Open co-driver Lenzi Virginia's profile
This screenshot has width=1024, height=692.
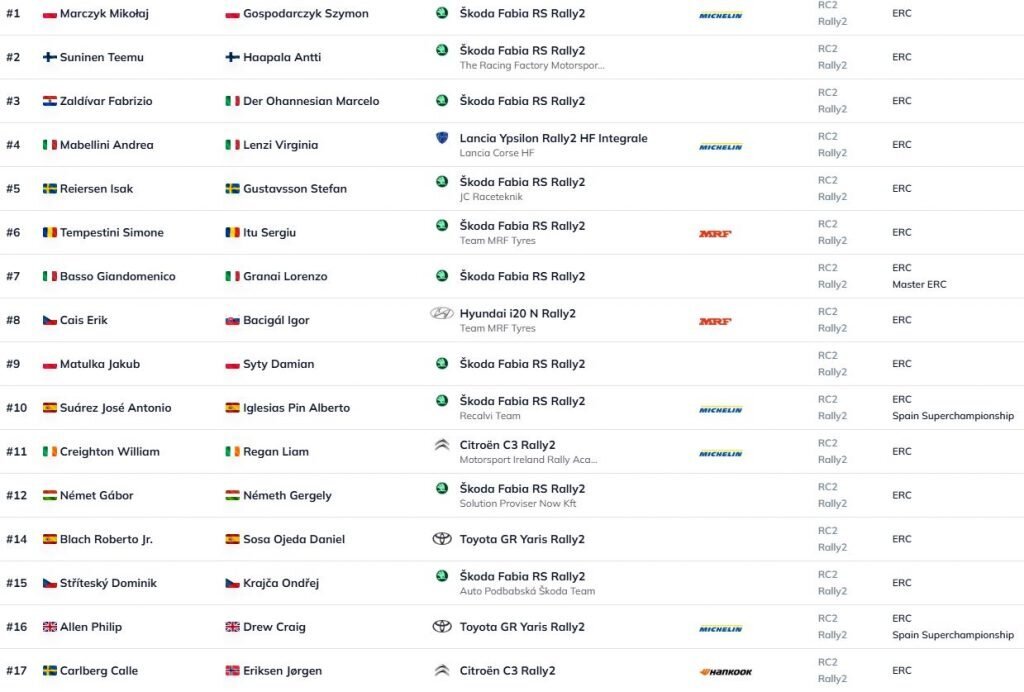[280, 145]
